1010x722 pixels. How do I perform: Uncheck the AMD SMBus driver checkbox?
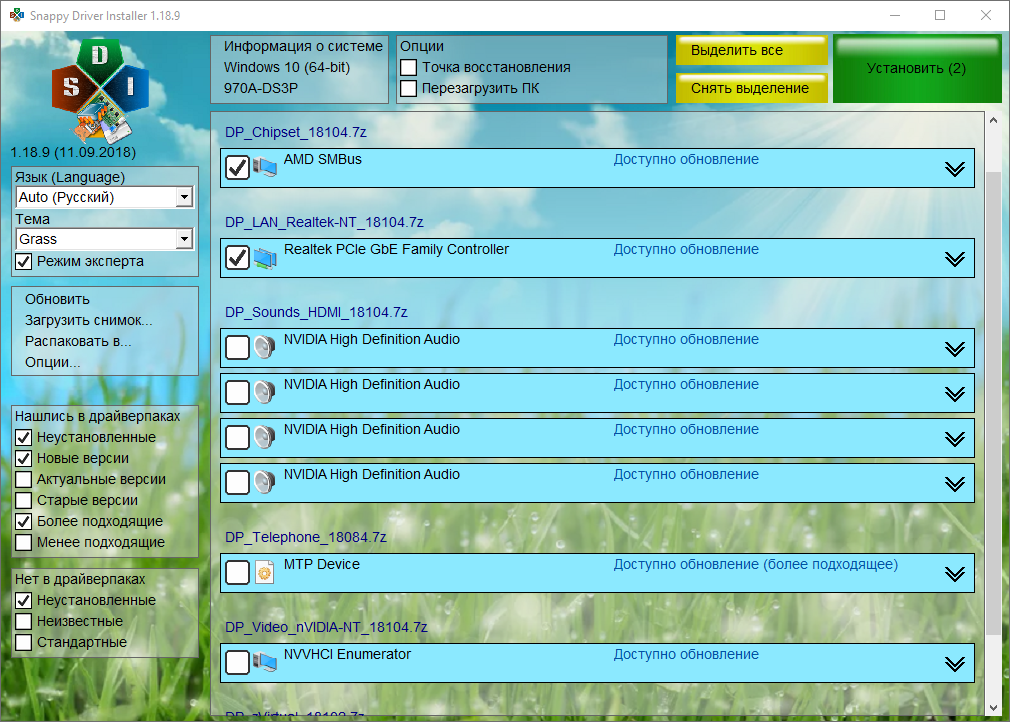pyautogui.click(x=238, y=167)
